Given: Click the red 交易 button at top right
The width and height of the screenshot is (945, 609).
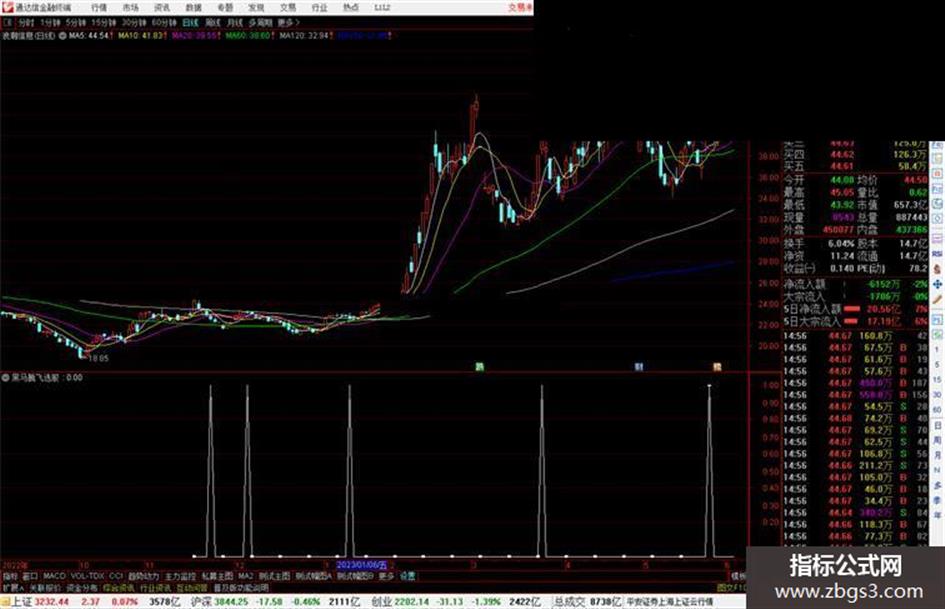Looking at the screenshot, I should tap(519, 7).
